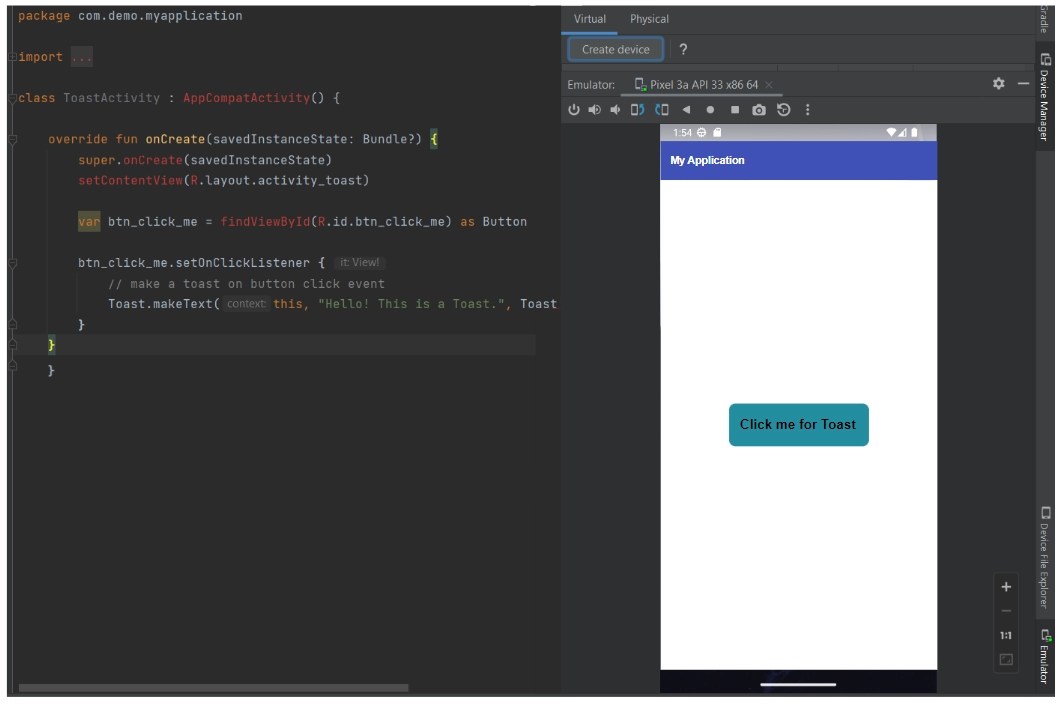Switch to the Physical devices tab
Image resolution: width=1061 pixels, height=704 pixels.
pyautogui.click(x=650, y=19)
